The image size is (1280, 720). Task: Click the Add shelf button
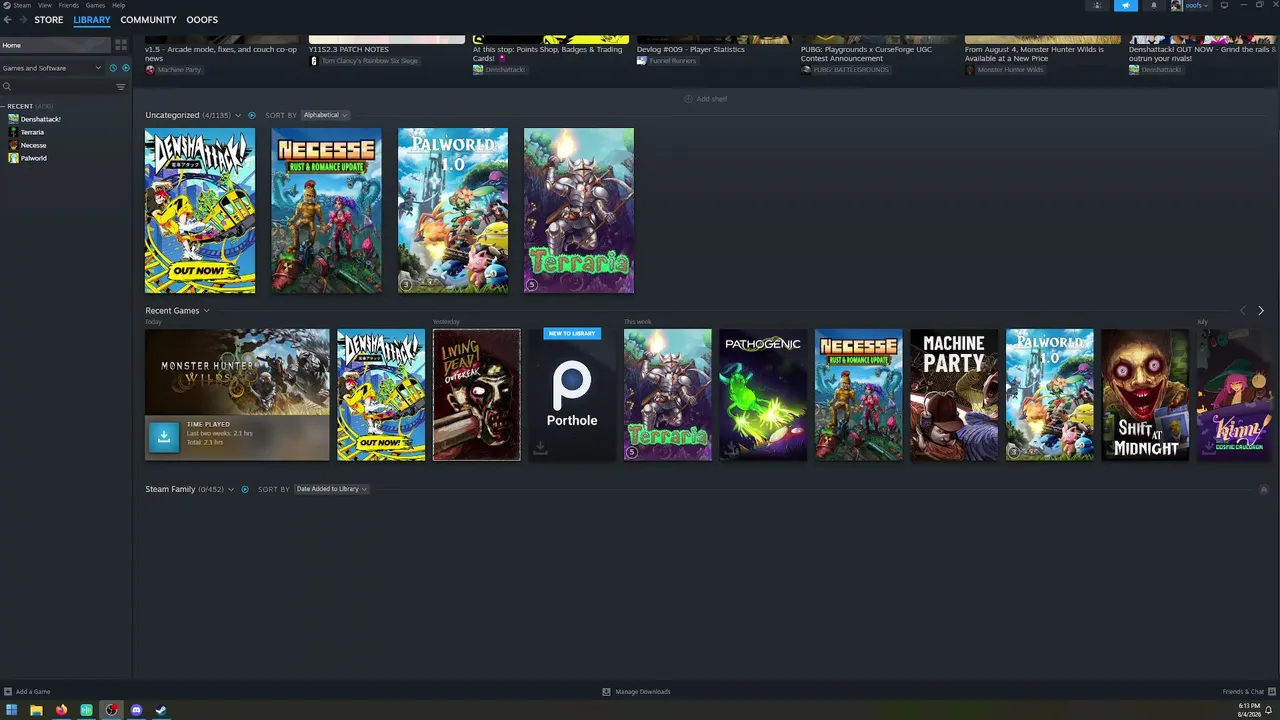coord(706,99)
